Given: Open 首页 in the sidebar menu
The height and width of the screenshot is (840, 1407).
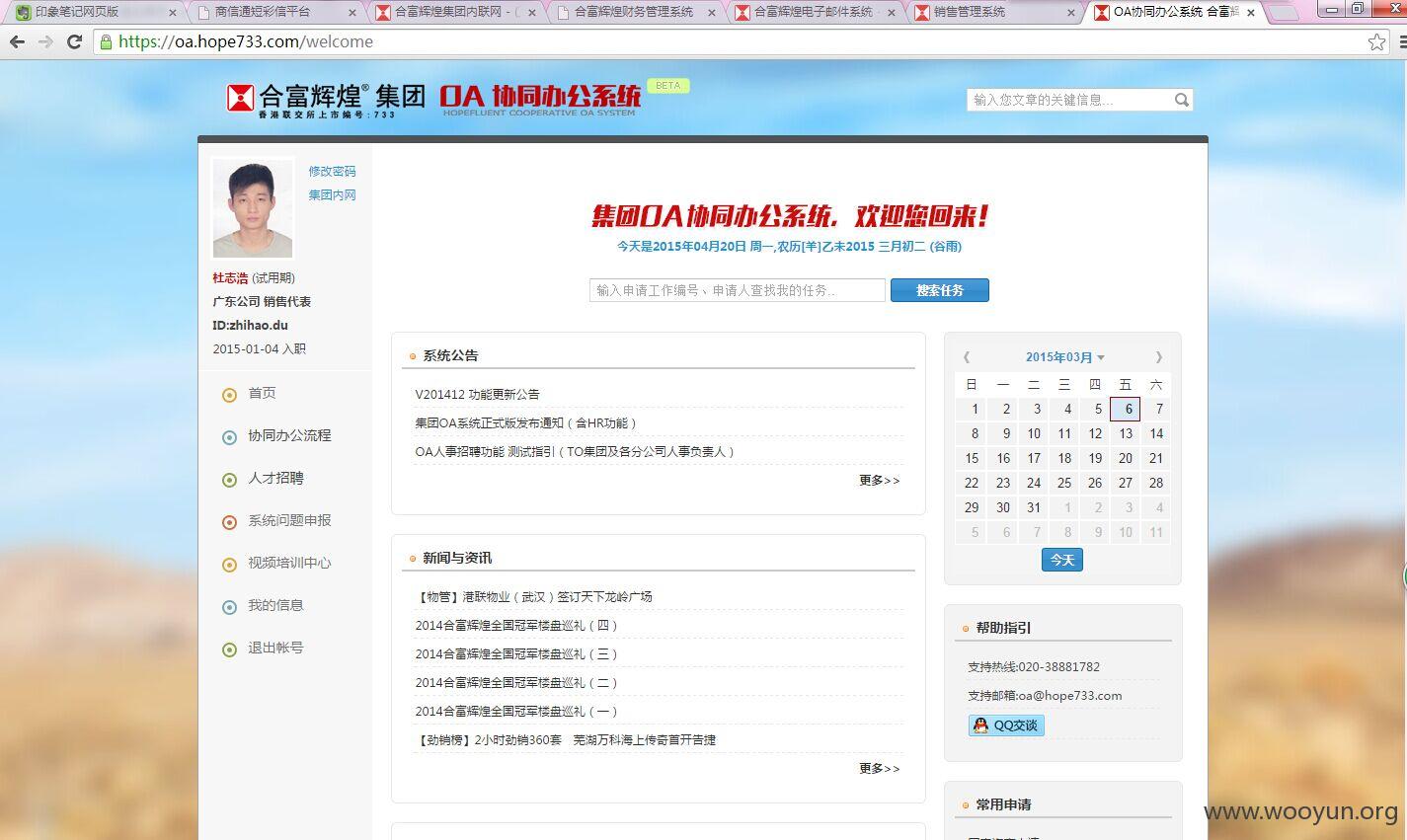Looking at the screenshot, I should click(262, 393).
